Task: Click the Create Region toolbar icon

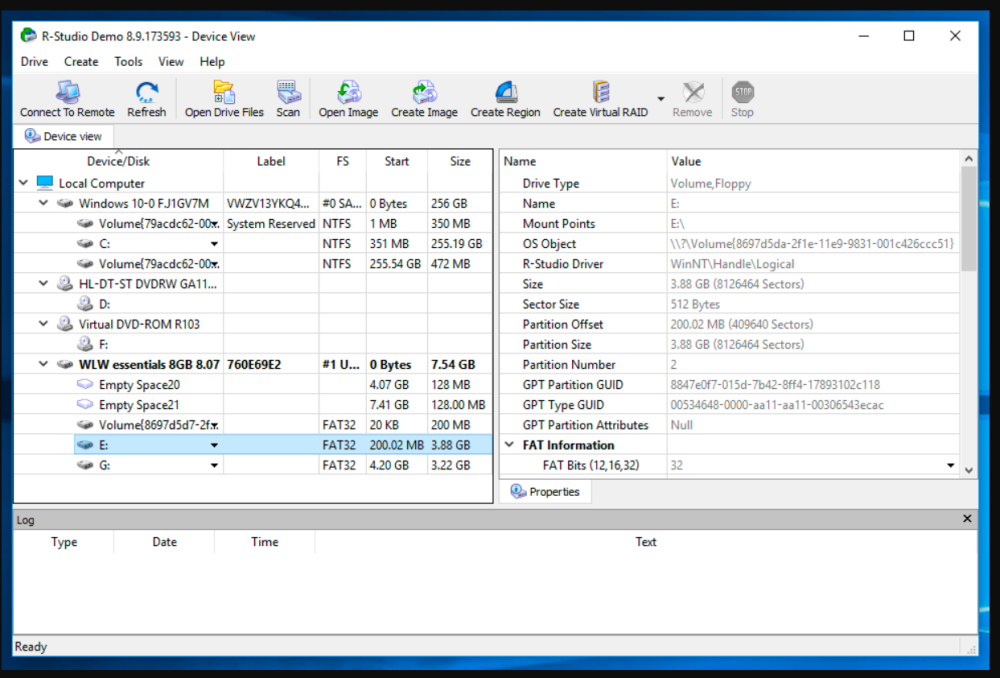Action: point(505,93)
